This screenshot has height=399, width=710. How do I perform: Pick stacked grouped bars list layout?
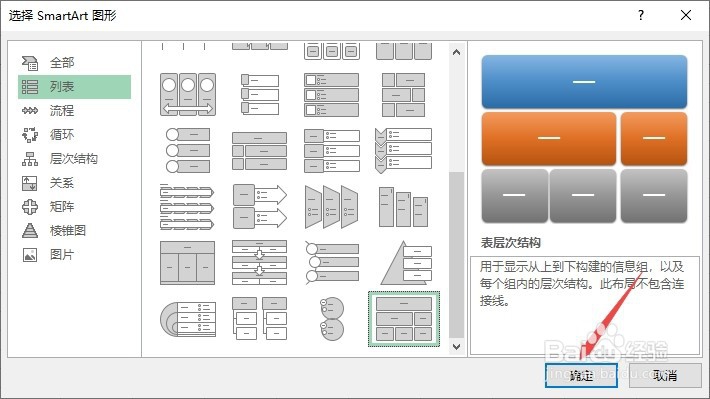[259, 150]
